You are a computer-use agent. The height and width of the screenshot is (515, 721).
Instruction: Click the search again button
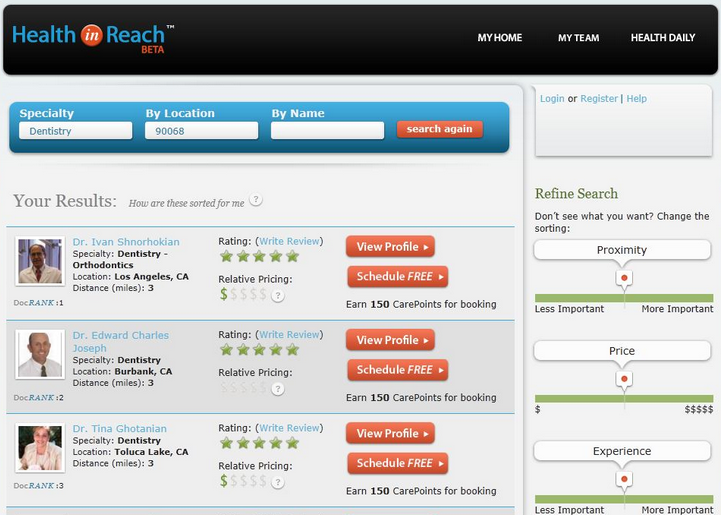point(440,129)
